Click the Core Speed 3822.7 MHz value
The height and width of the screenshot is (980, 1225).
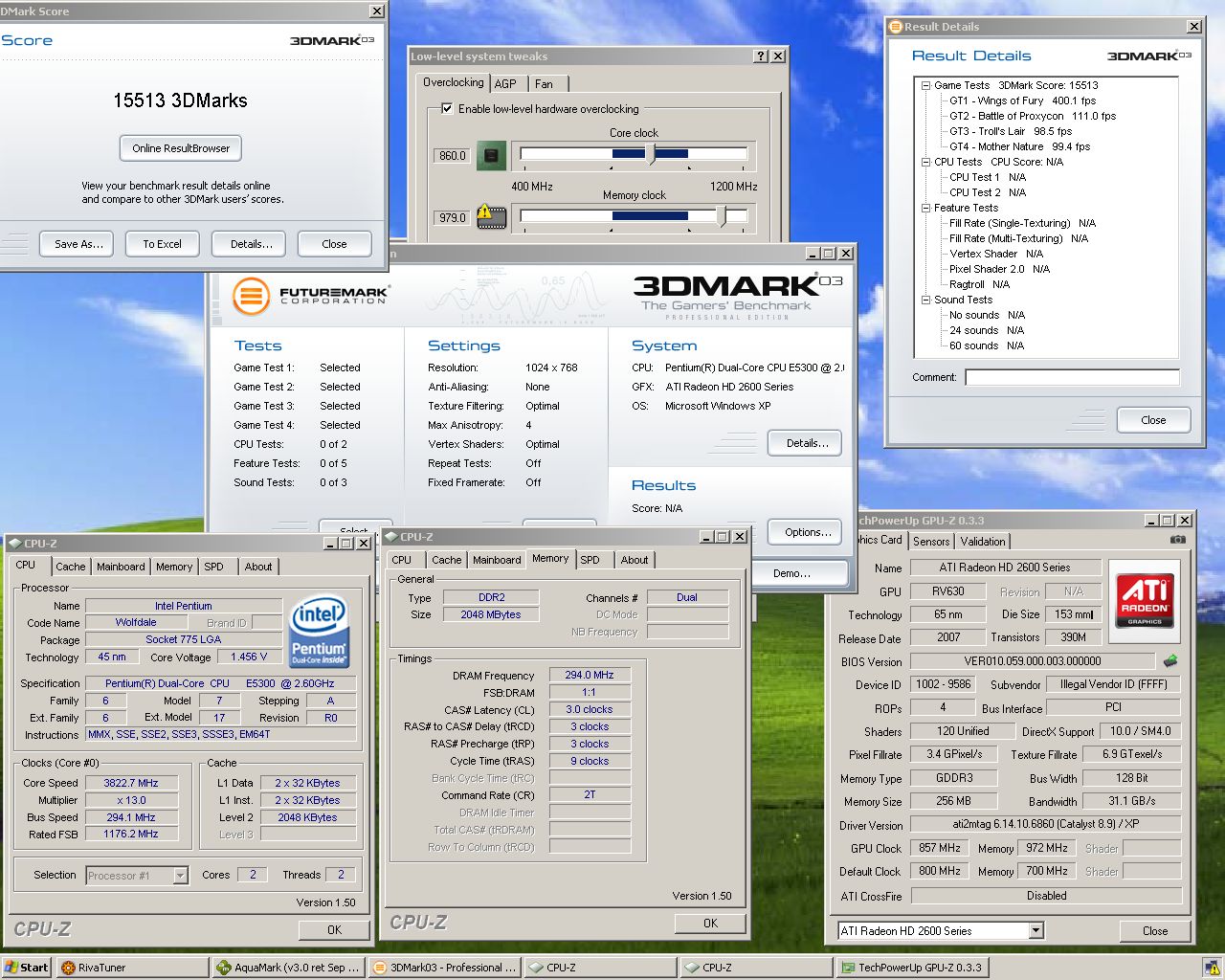pyautogui.click(x=130, y=783)
